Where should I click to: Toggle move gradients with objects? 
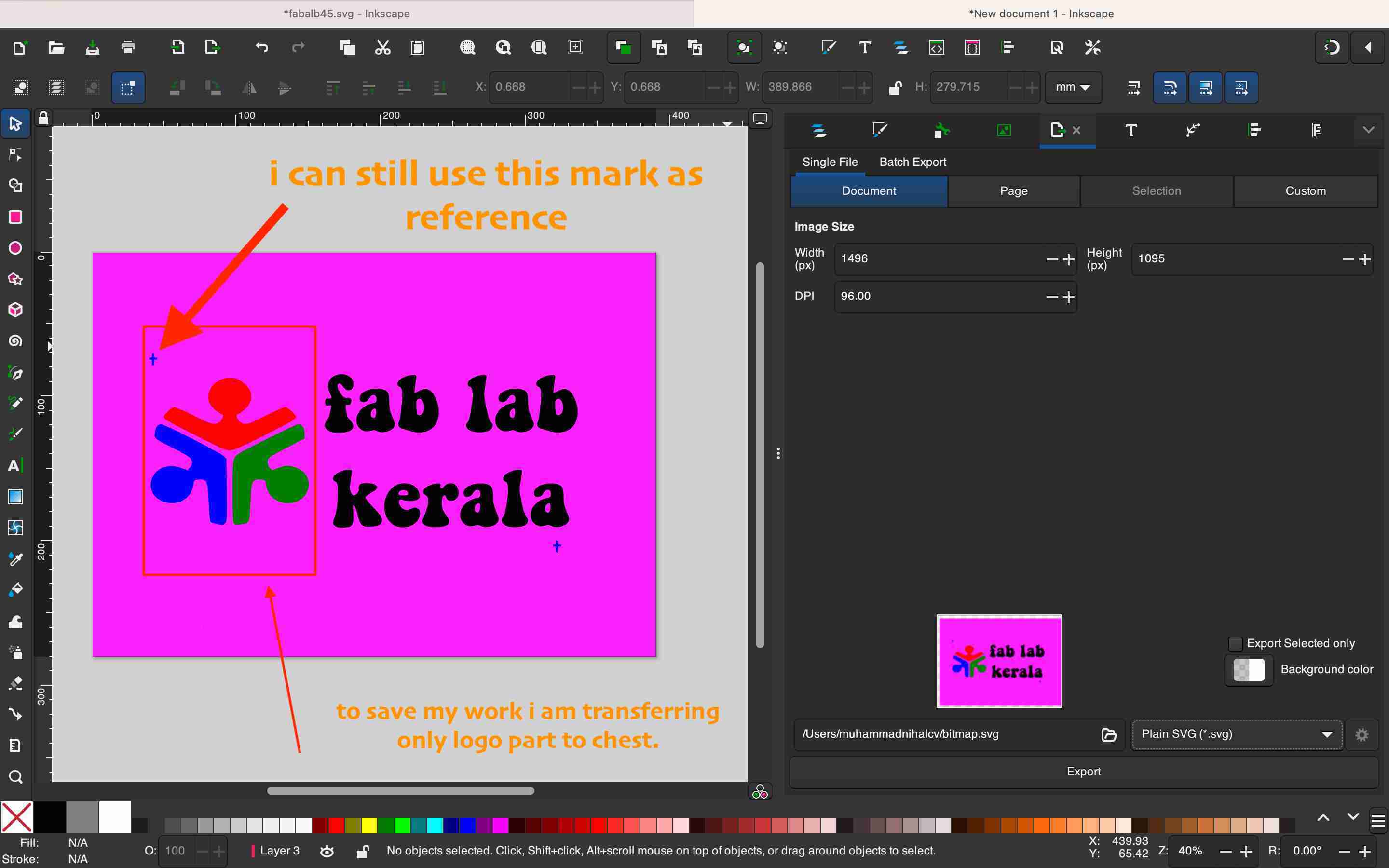click(x=1205, y=87)
